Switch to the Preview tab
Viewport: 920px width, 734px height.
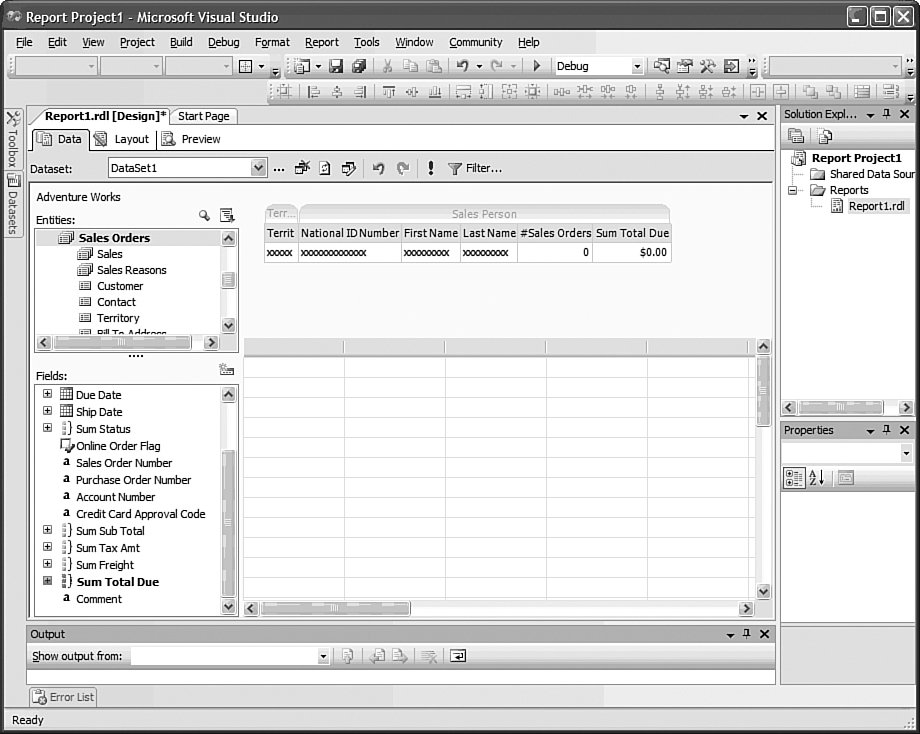192,139
